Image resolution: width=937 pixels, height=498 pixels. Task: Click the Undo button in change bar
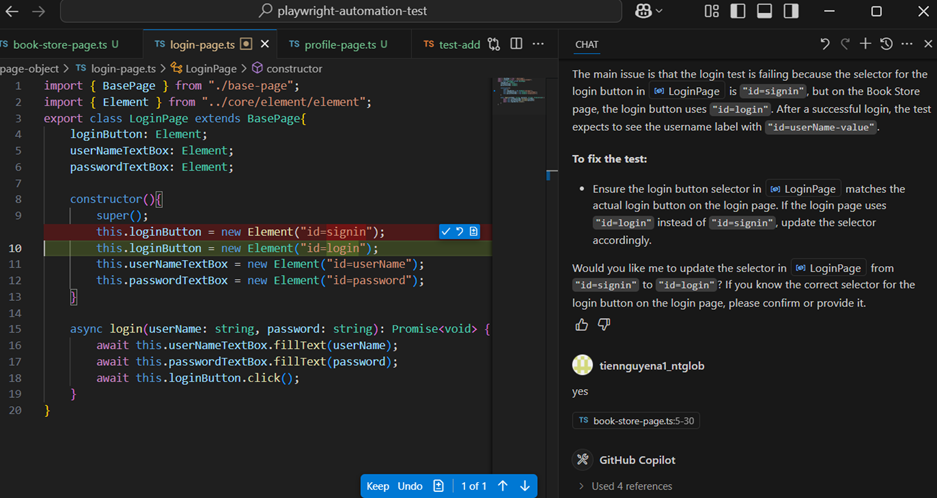410,486
